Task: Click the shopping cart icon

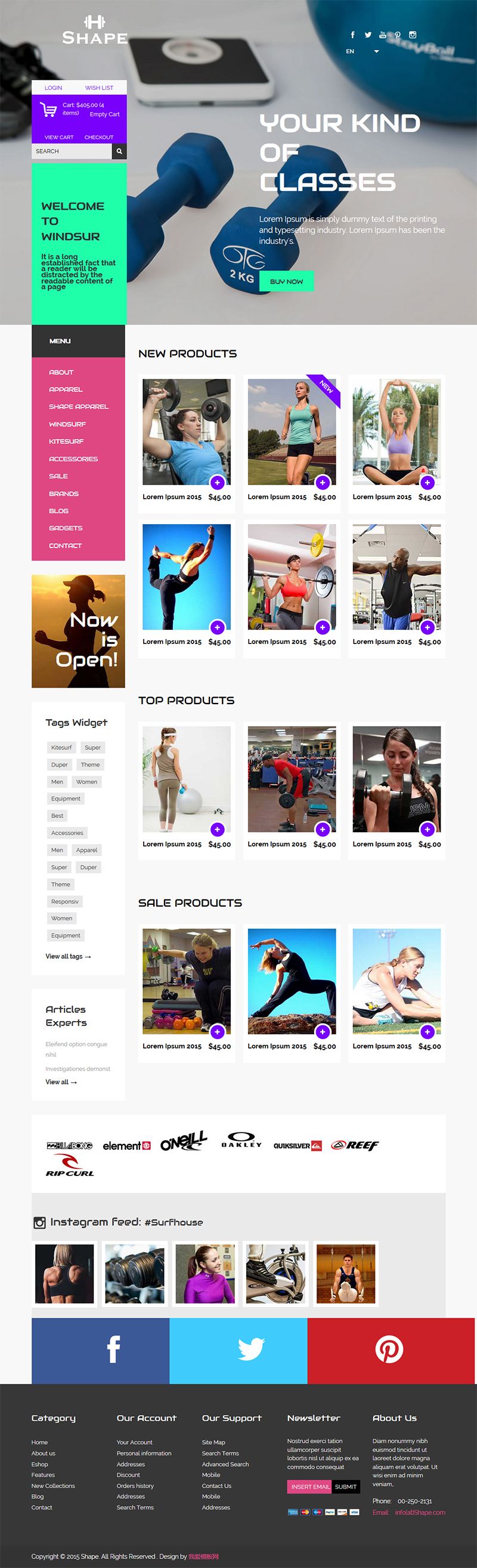Action: [x=49, y=110]
